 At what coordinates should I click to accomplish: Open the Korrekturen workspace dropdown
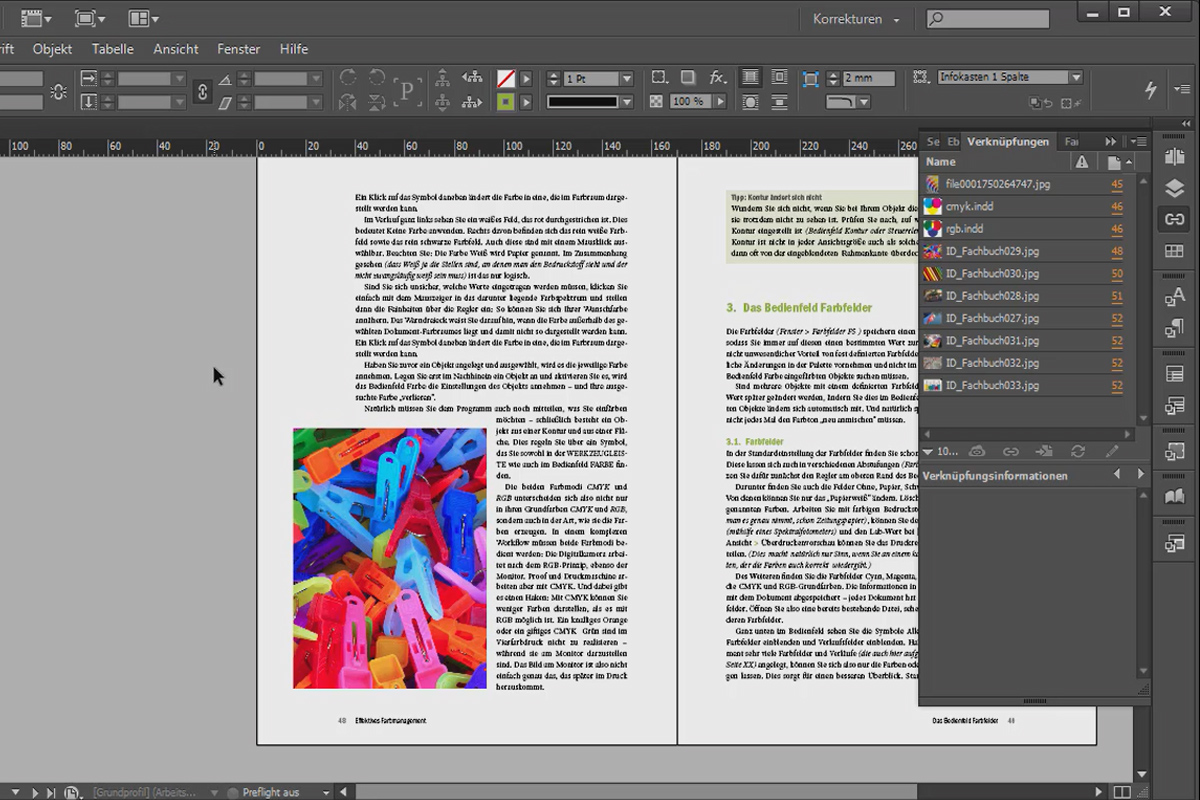click(856, 19)
